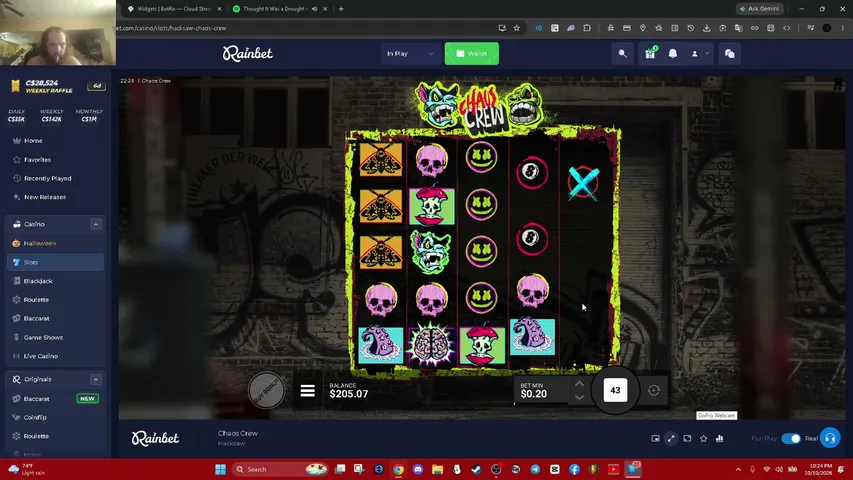Open the live chat bubbles icon
Screen dimensions: 853x480
tap(730, 54)
